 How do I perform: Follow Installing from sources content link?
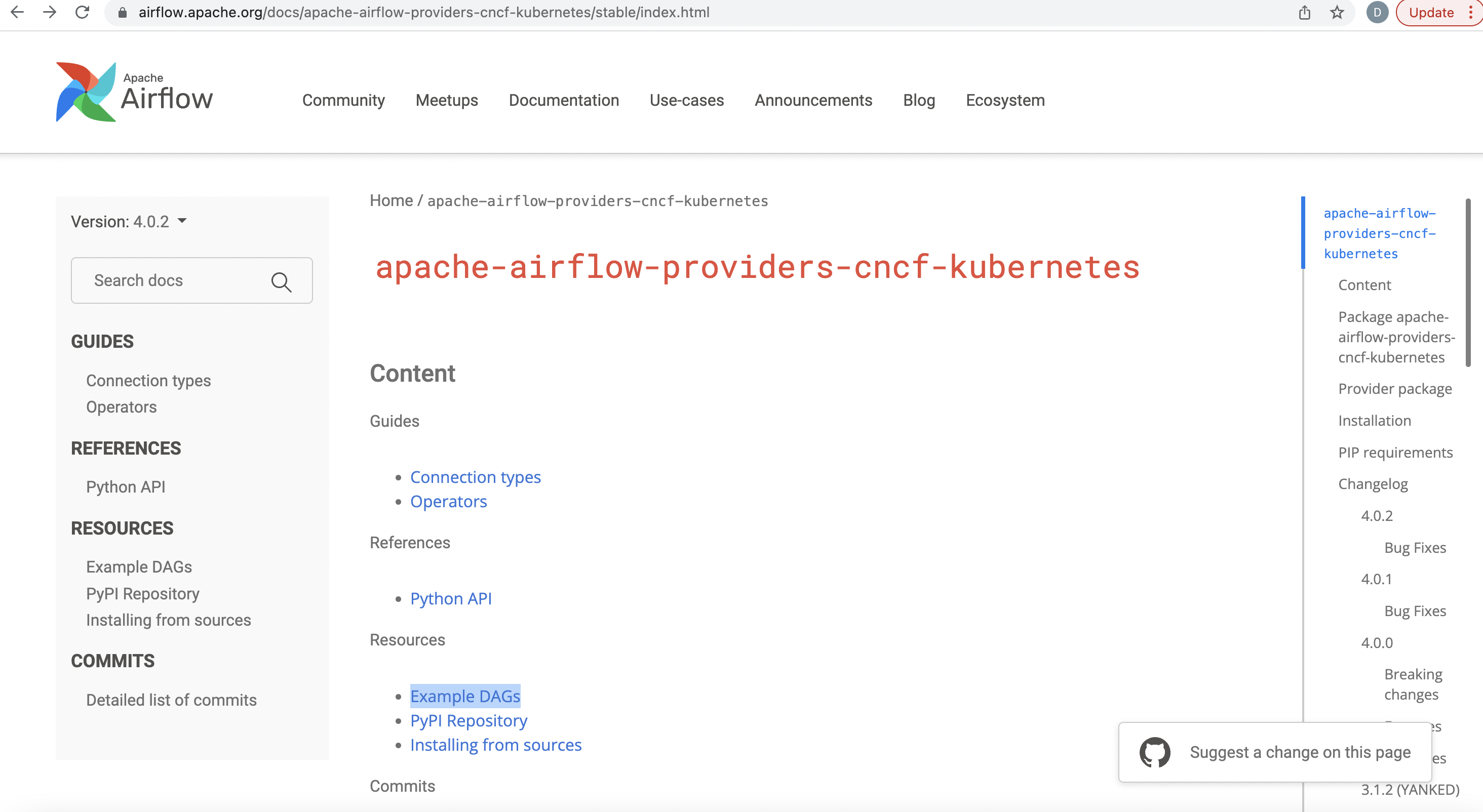tap(496, 745)
